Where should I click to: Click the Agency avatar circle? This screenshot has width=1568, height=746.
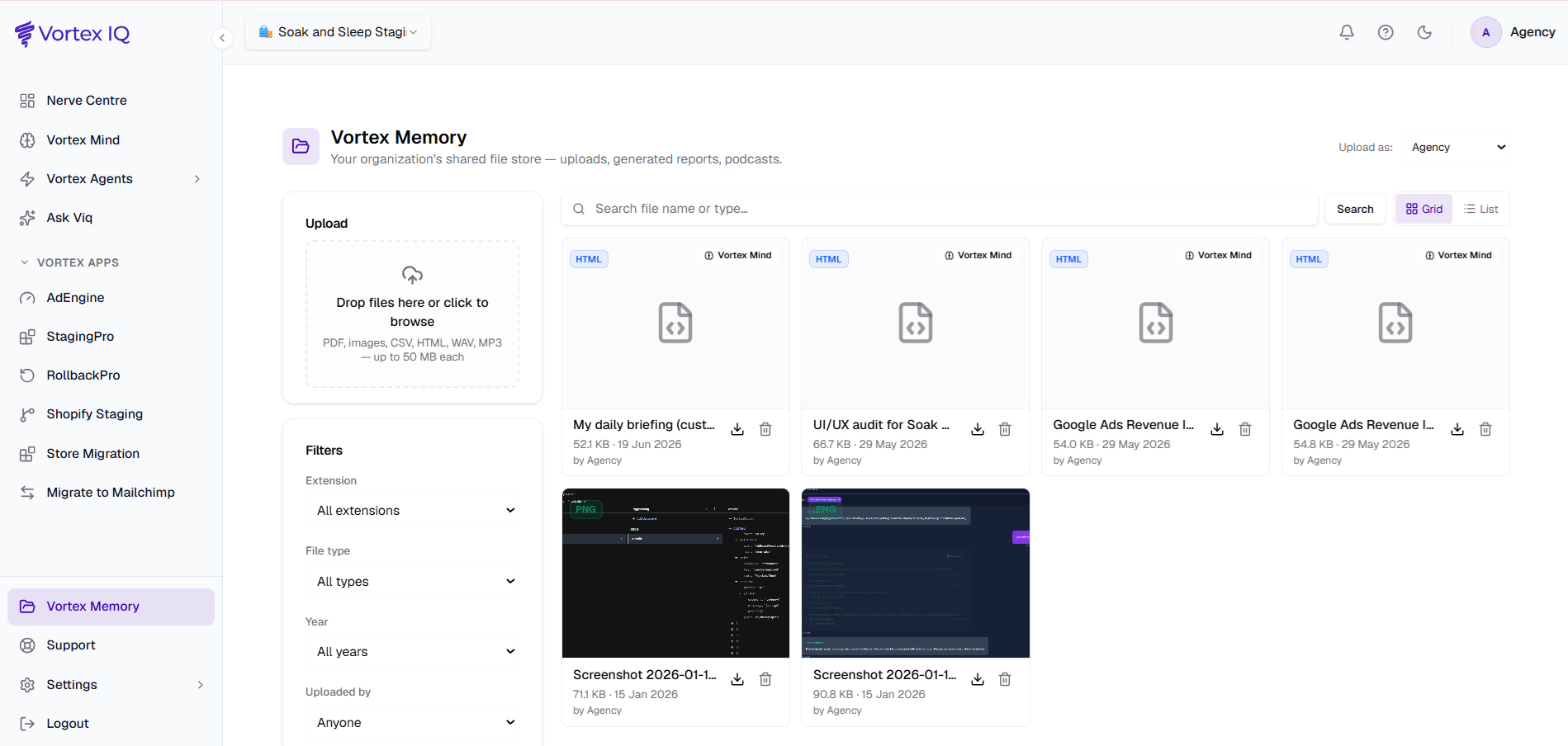click(1485, 32)
